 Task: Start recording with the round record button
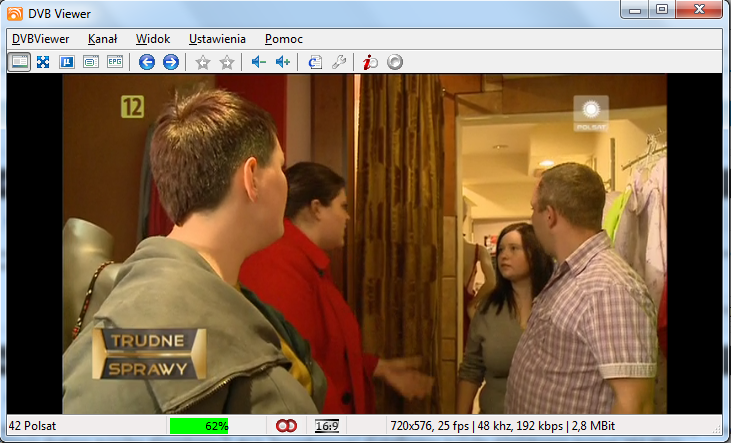click(x=395, y=62)
